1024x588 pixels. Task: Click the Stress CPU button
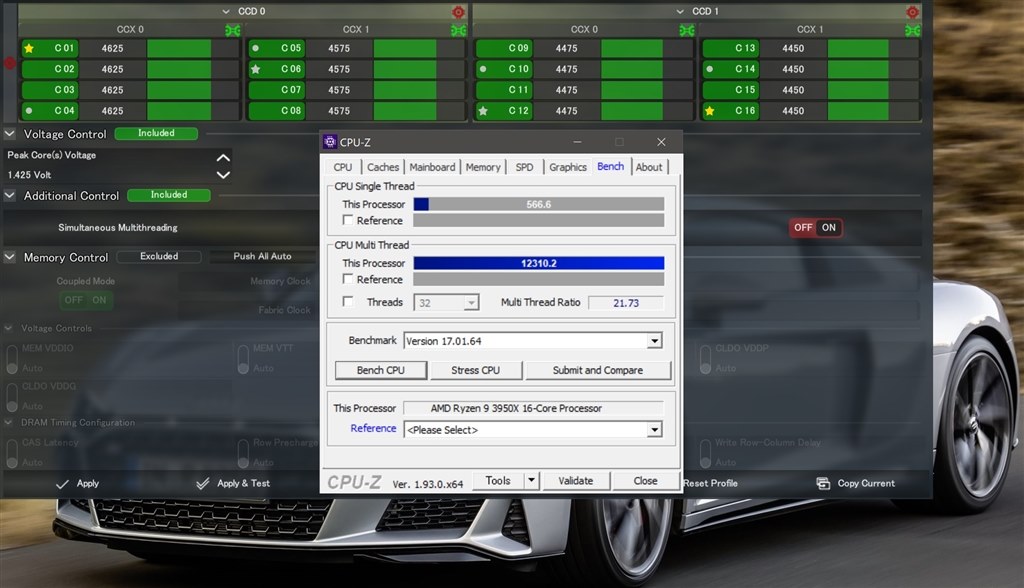[475, 370]
